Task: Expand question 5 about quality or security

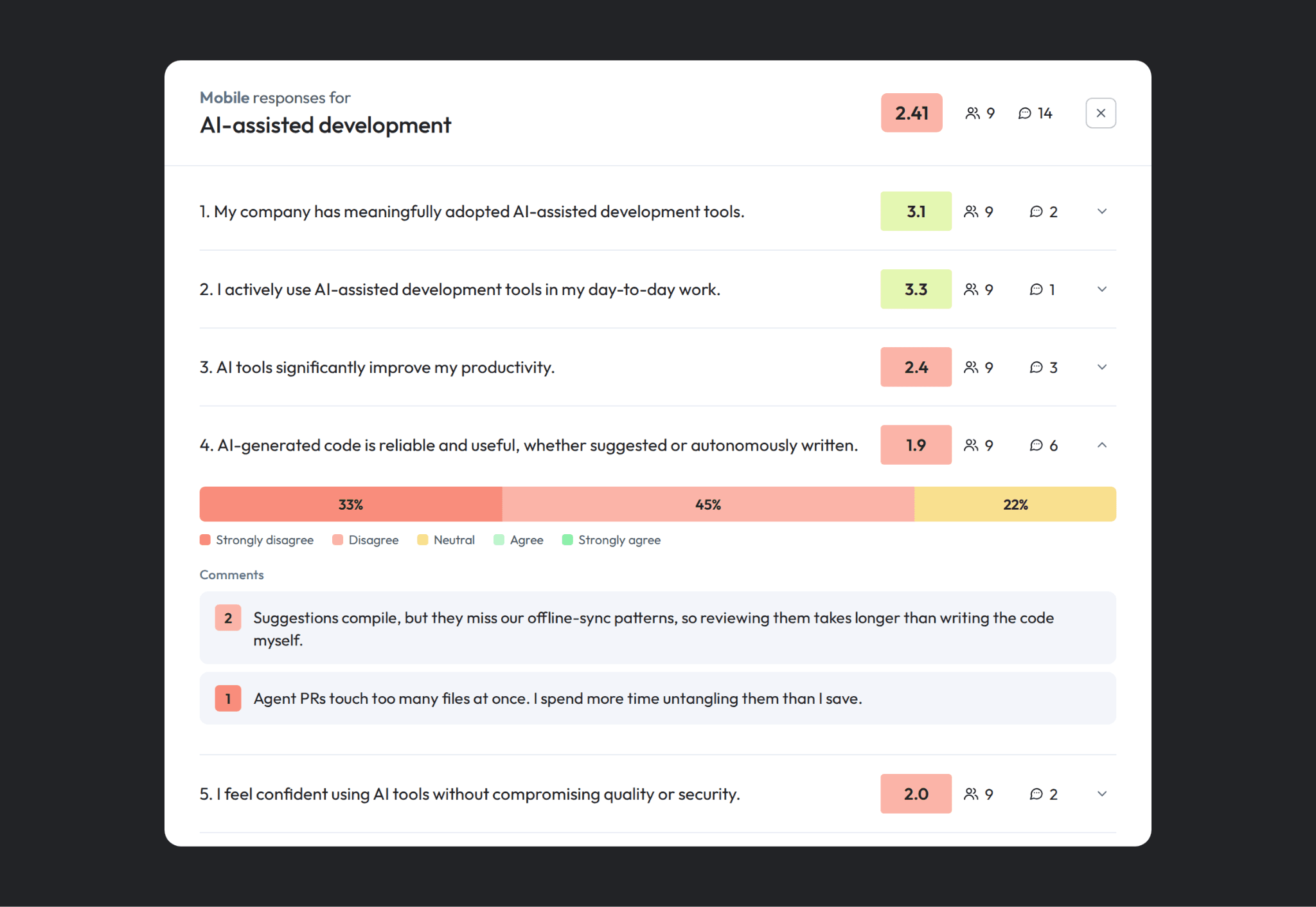Action: point(1101,794)
